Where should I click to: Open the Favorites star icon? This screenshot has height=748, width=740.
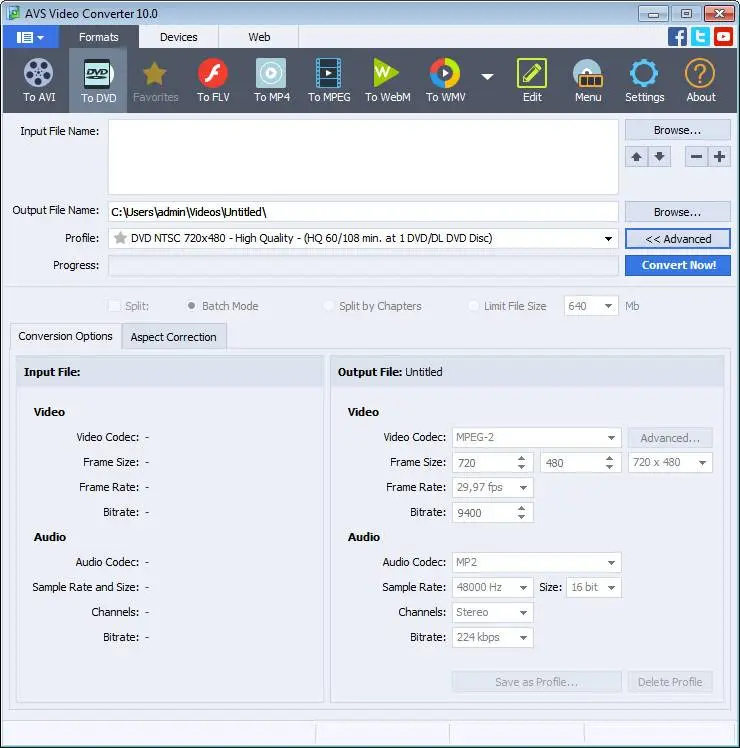pos(155,80)
